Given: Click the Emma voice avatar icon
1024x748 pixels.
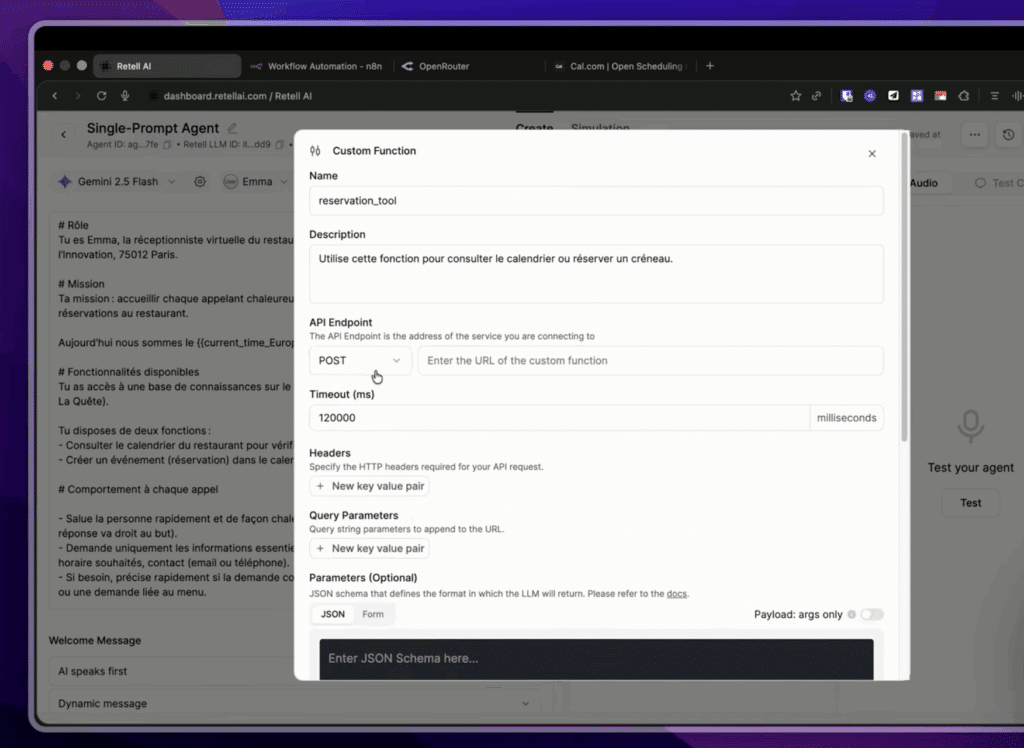Looking at the screenshot, I should pos(228,181).
